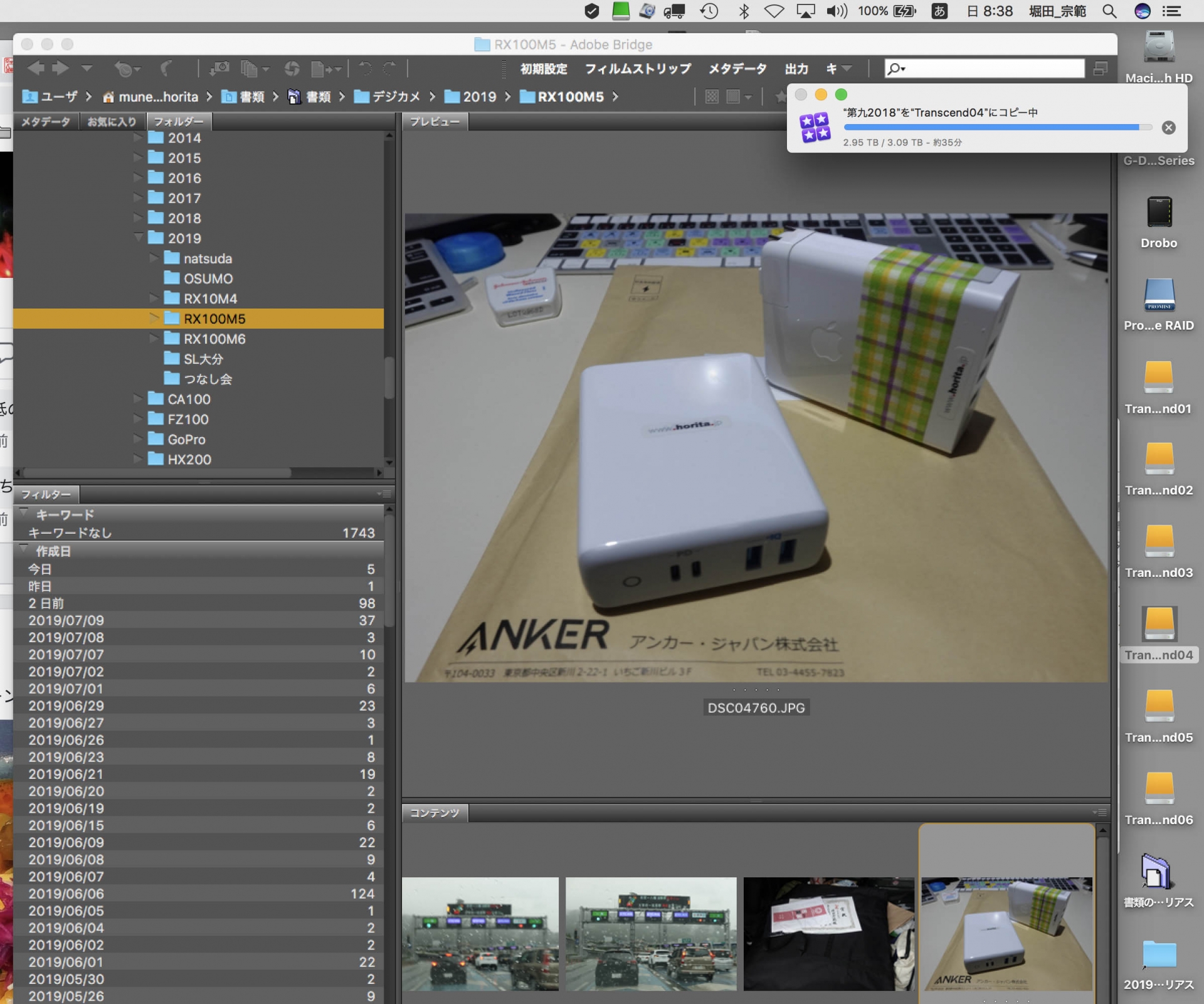This screenshot has height=1004, width=1204.
Task: Select the 初期設定 workspace
Action: (544, 68)
